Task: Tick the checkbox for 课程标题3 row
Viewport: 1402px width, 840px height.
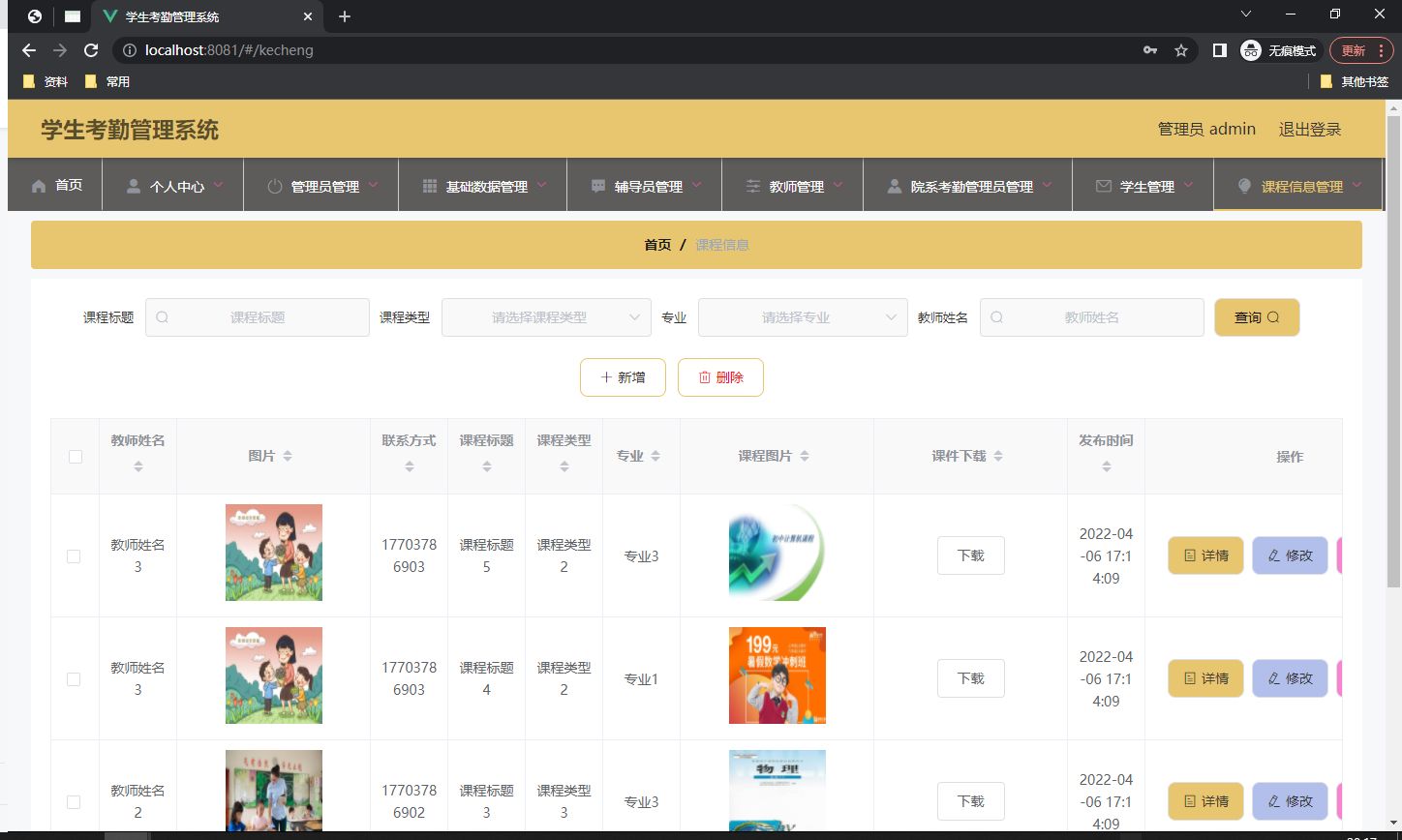Action: click(x=74, y=802)
